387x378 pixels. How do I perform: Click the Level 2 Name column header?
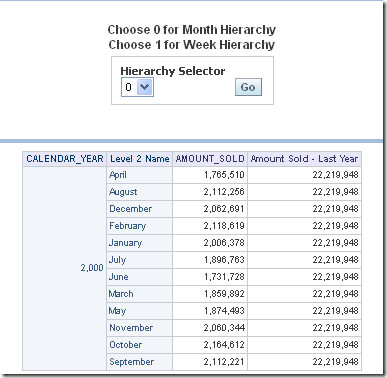(140, 159)
